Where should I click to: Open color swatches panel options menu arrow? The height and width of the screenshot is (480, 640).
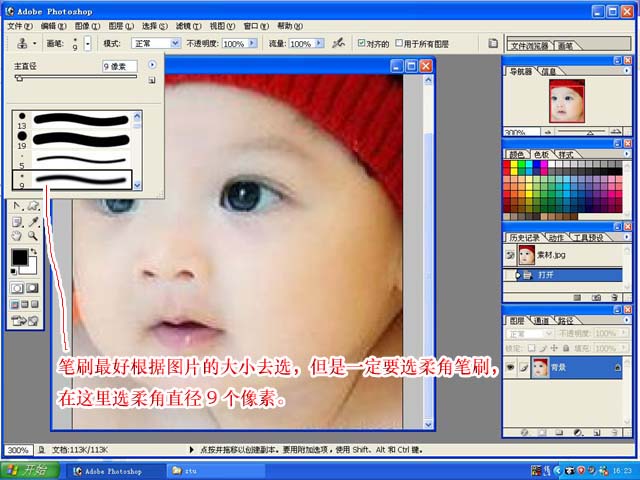point(627,153)
